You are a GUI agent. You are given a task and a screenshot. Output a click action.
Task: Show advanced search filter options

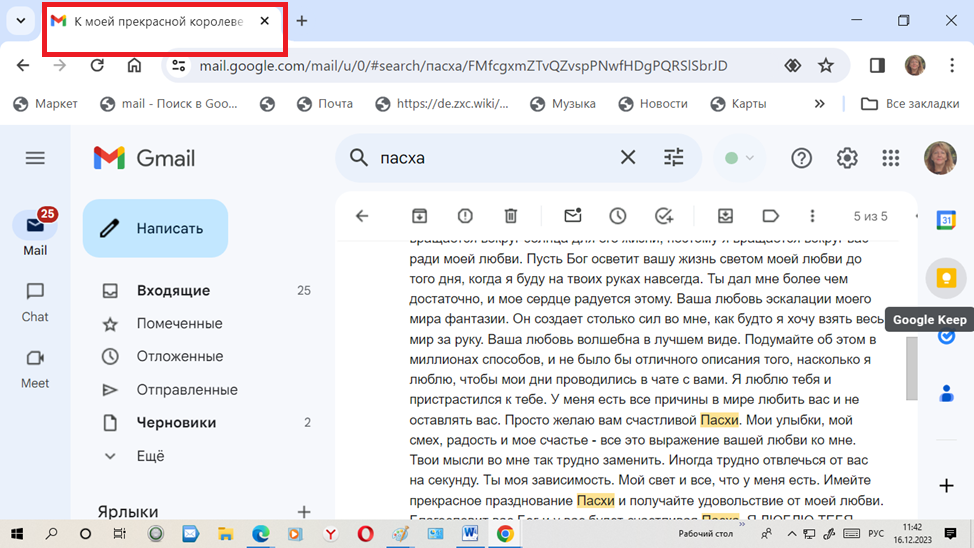coord(673,158)
